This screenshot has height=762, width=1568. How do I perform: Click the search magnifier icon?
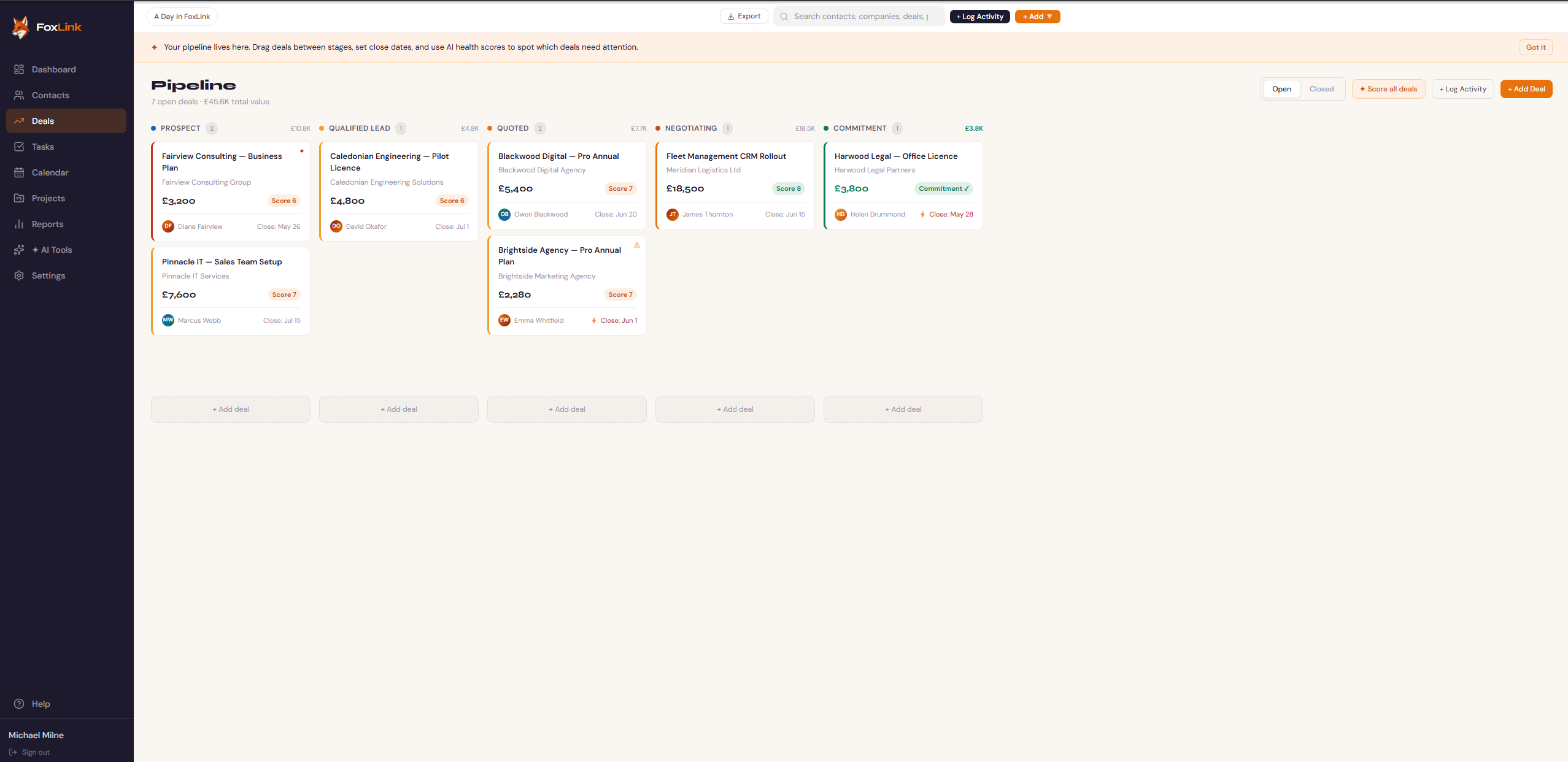[784, 17]
